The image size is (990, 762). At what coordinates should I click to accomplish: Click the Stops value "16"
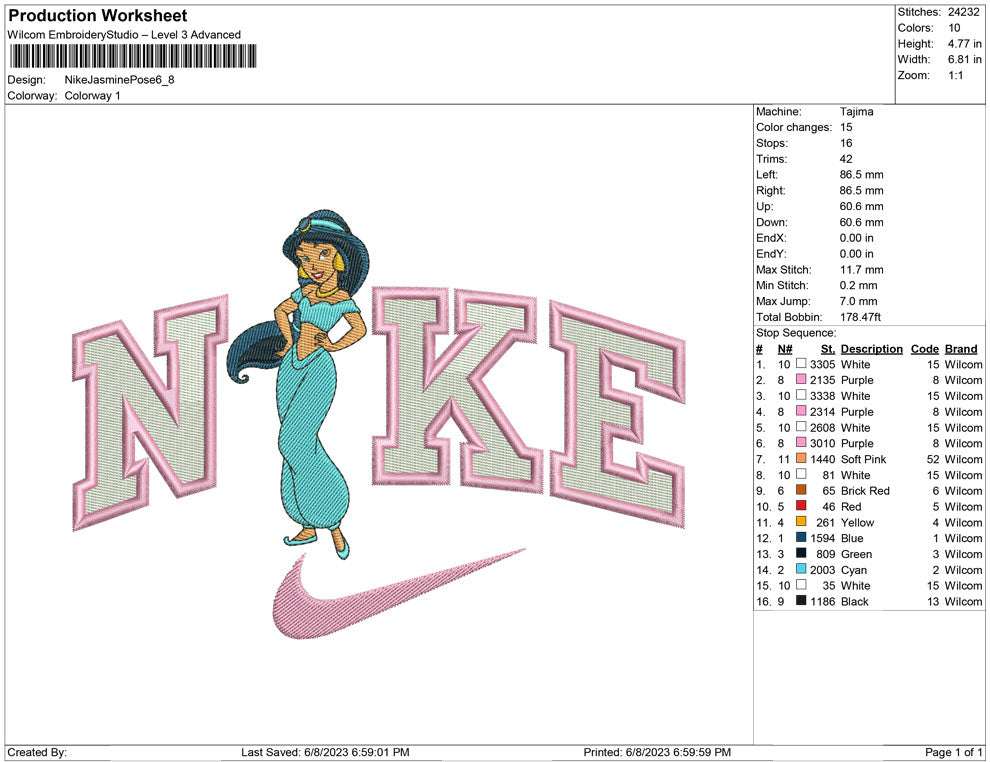(x=846, y=143)
